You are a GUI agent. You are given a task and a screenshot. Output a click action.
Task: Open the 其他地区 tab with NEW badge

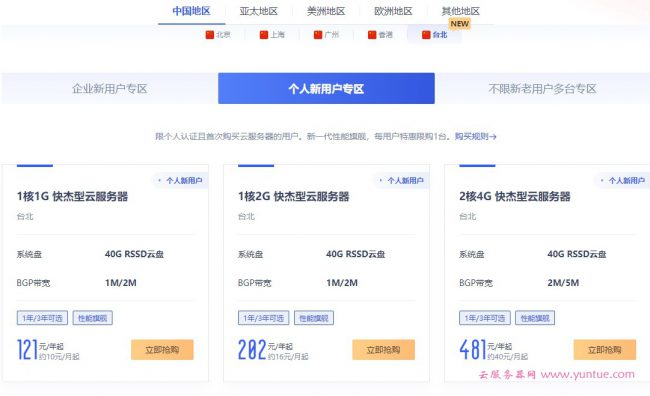(461, 11)
